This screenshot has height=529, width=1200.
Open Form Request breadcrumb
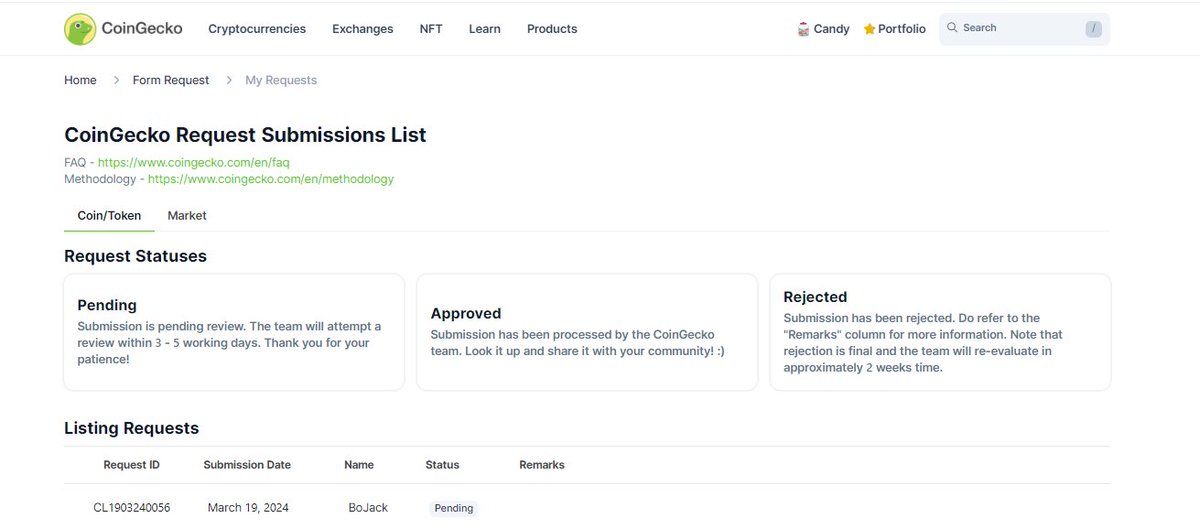[171, 80]
